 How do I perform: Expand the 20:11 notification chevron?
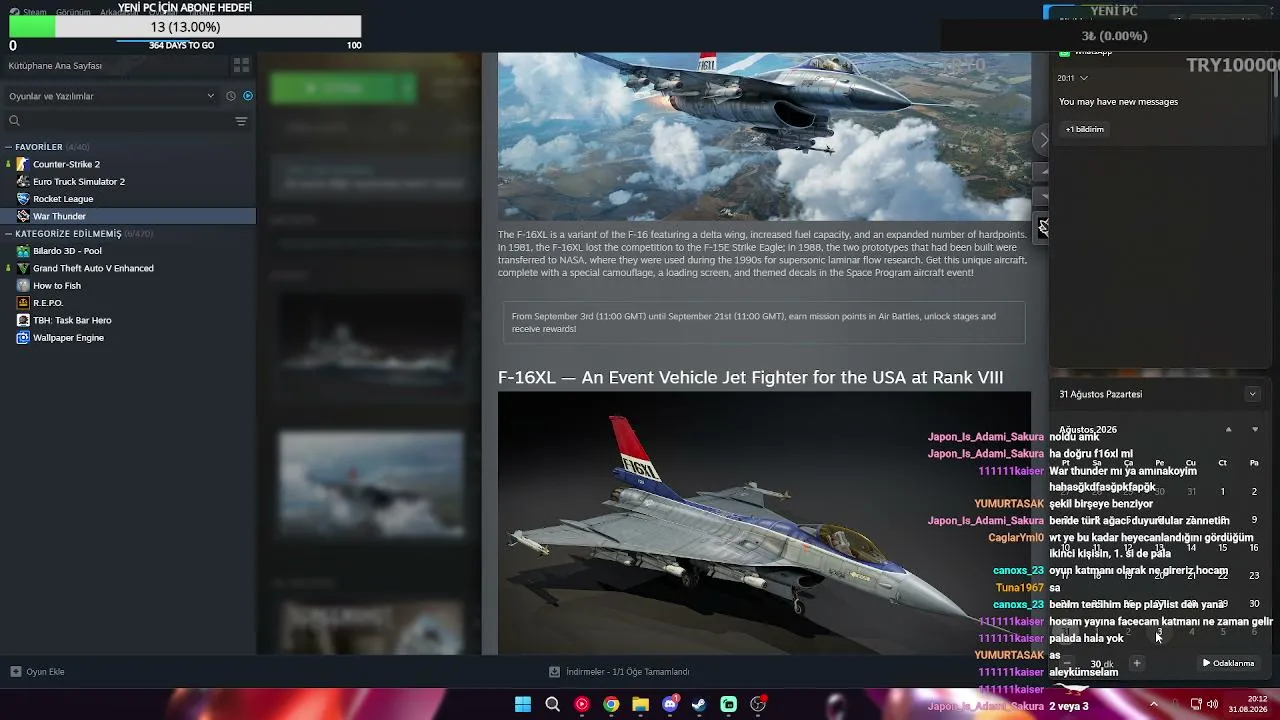click(1084, 78)
